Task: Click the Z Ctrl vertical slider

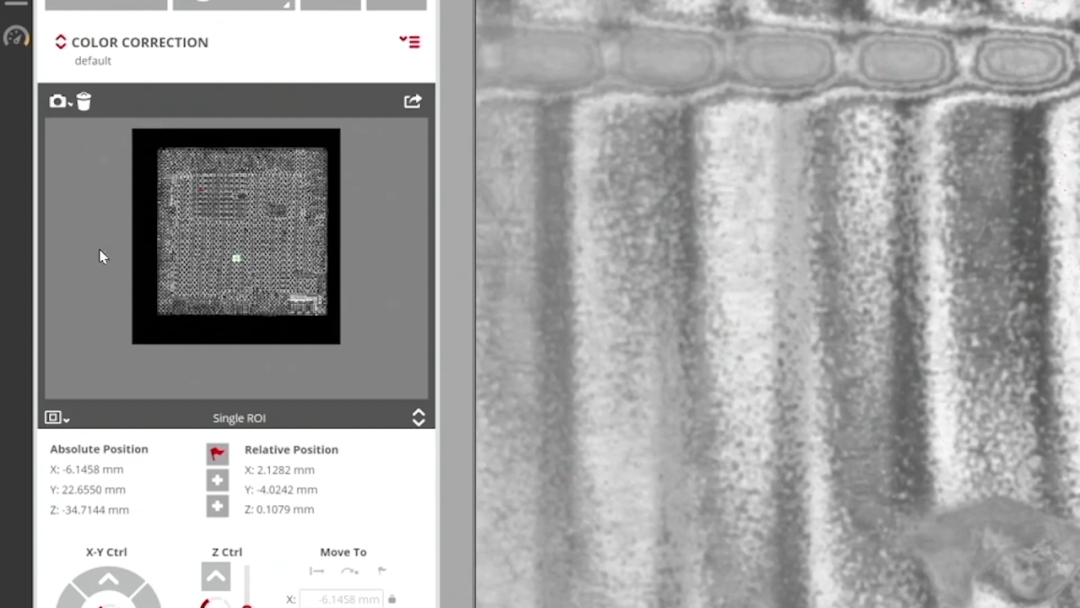Action: (x=247, y=587)
